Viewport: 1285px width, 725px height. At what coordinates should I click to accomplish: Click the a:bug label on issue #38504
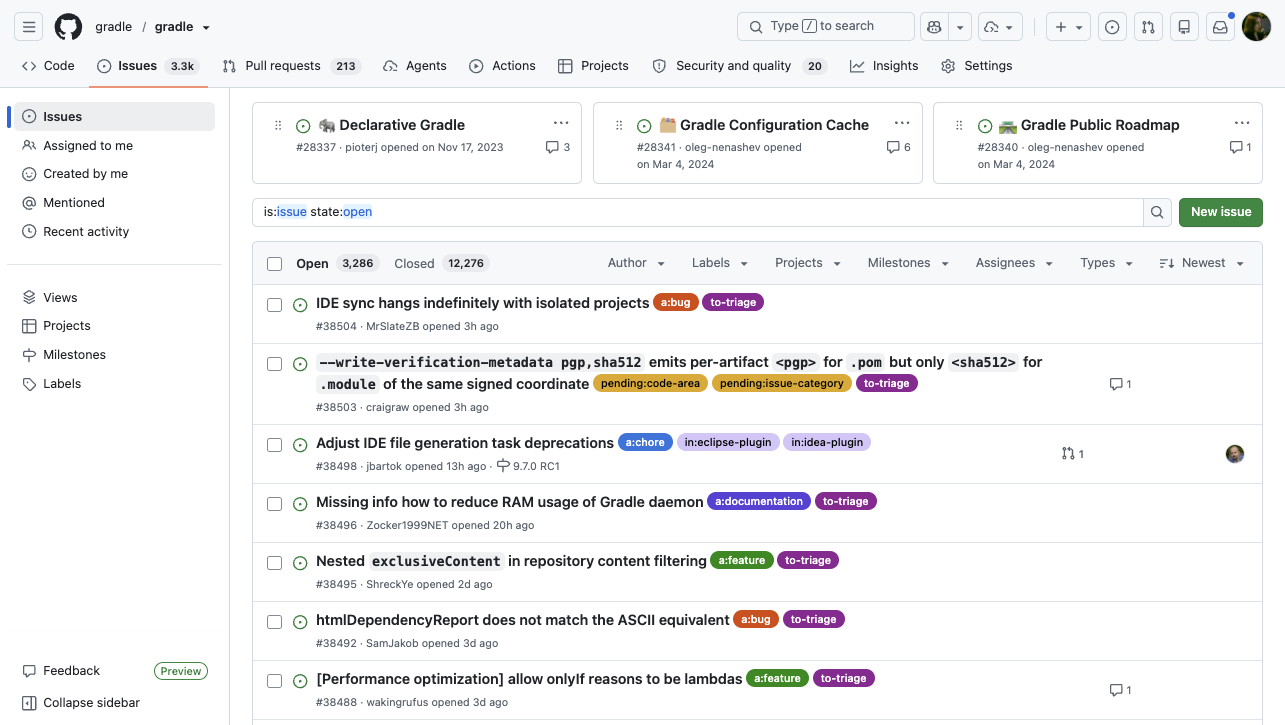point(675,302)
